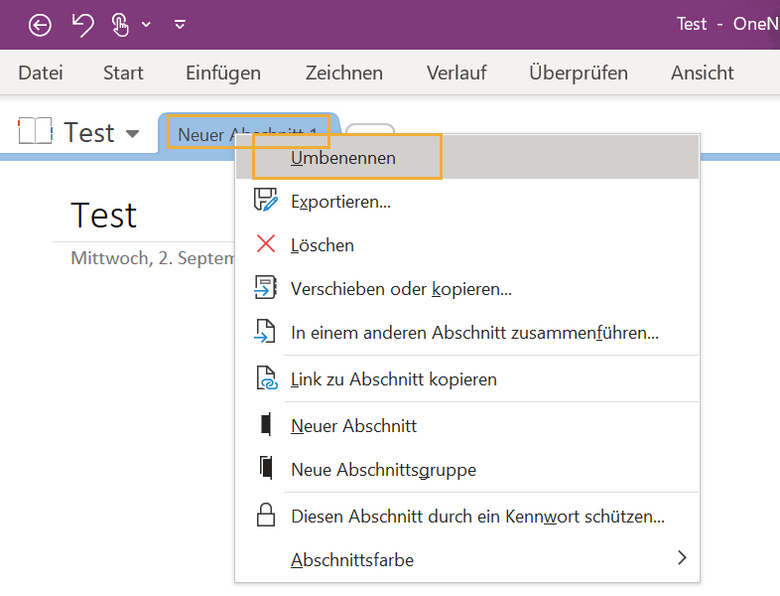Open Customize Quick Access Toolbar dropdown
The height and width of the screenshot is (596, 780).
click(180, 24)
